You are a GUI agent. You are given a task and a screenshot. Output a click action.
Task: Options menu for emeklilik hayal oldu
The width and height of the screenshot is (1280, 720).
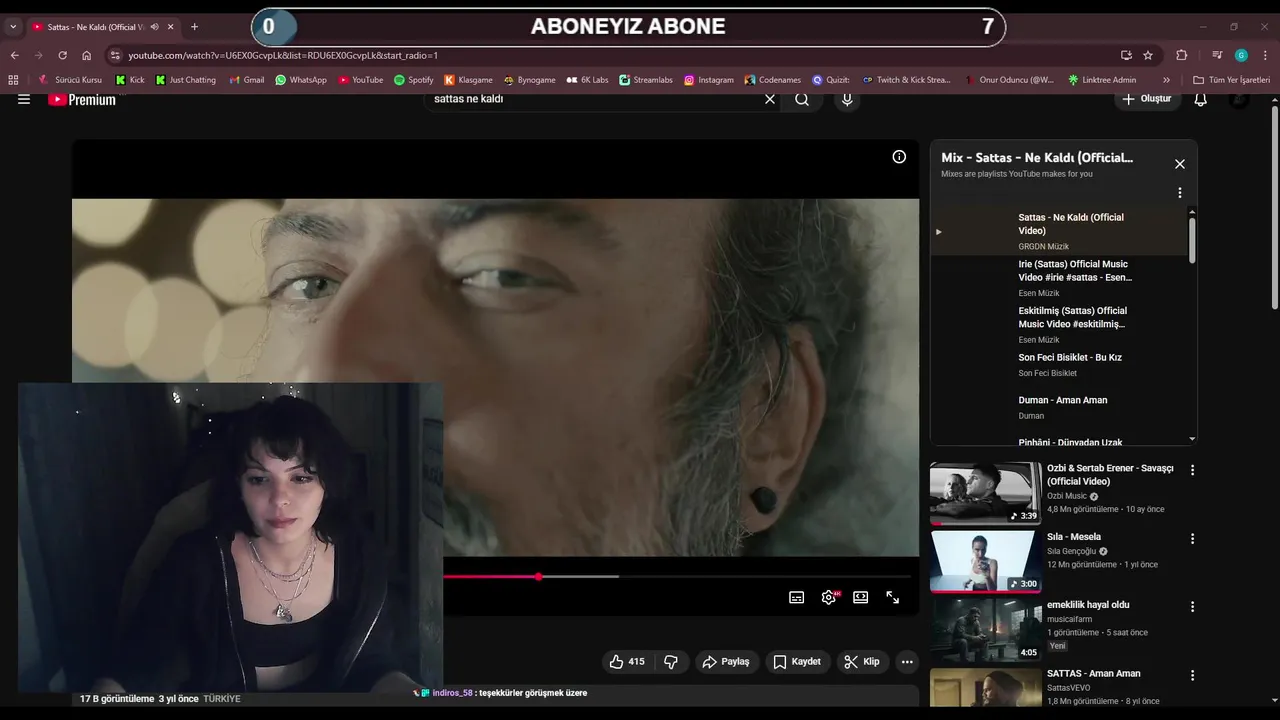click(x=1192, y=606)
